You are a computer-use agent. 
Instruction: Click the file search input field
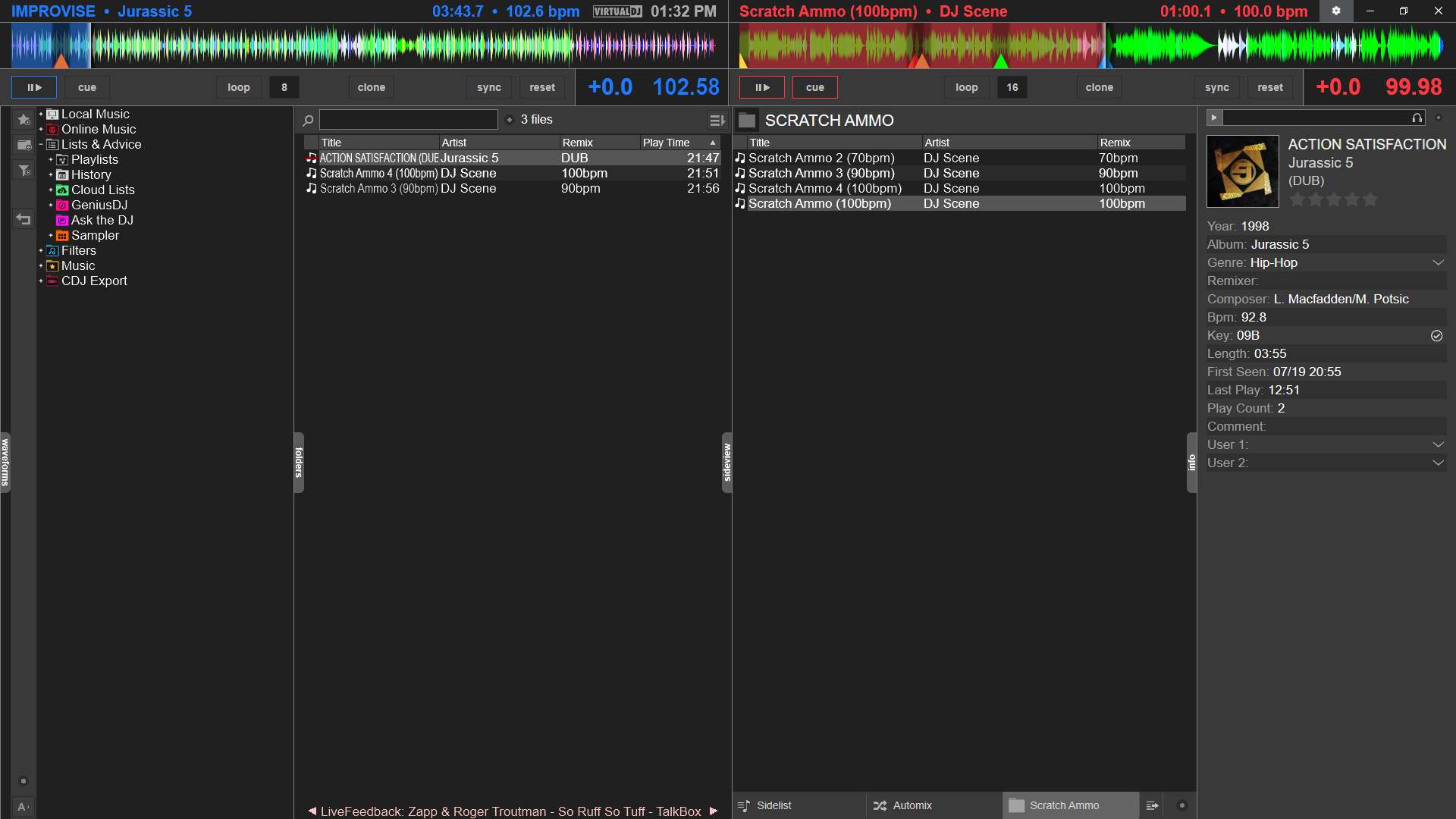pos(409,120)
